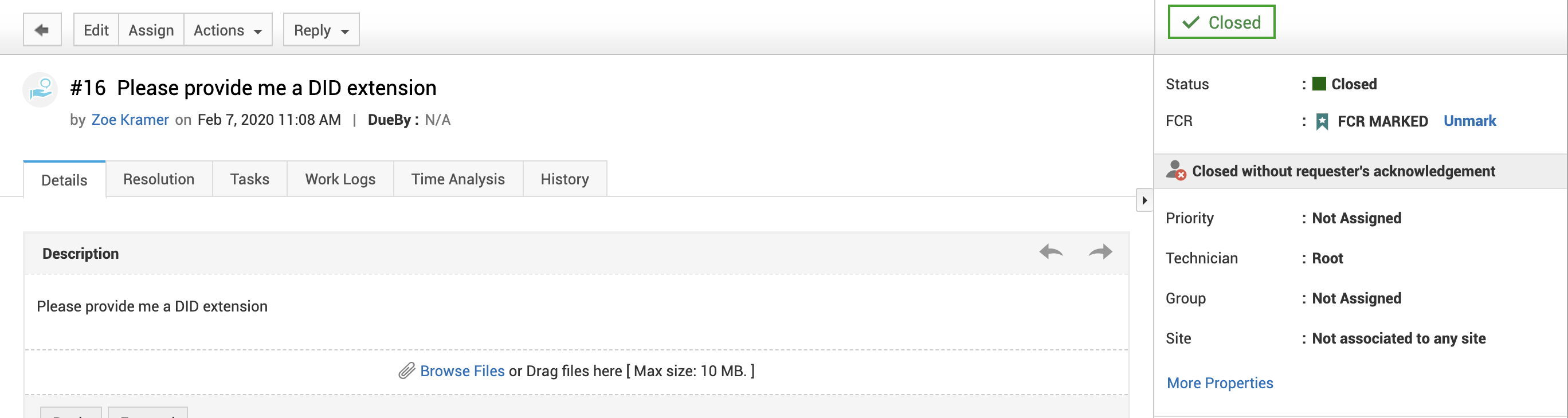Click the request type icon beside #16
The image size is (1568, 418).
pyautogui.click(x=41, y=89)
